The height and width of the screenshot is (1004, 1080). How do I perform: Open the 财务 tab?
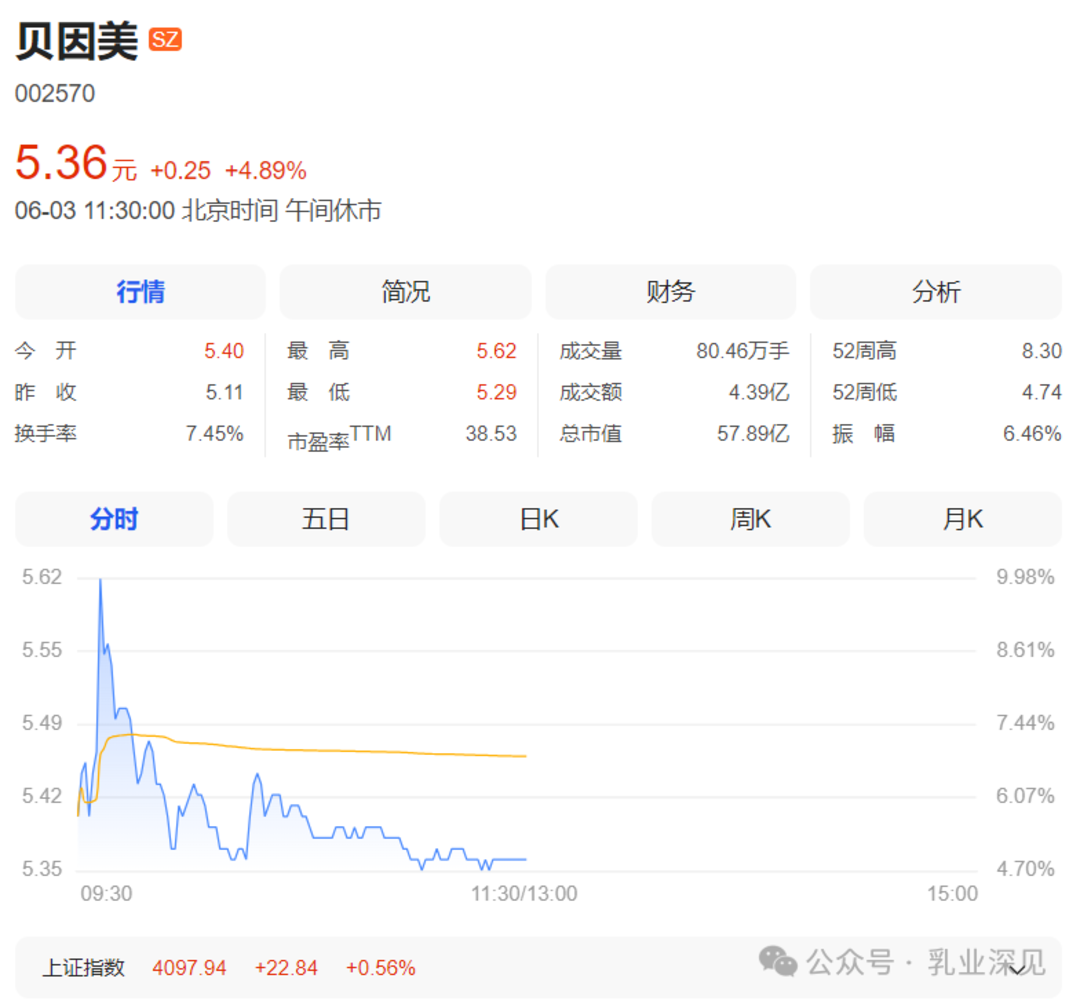(x=671, y=292)
